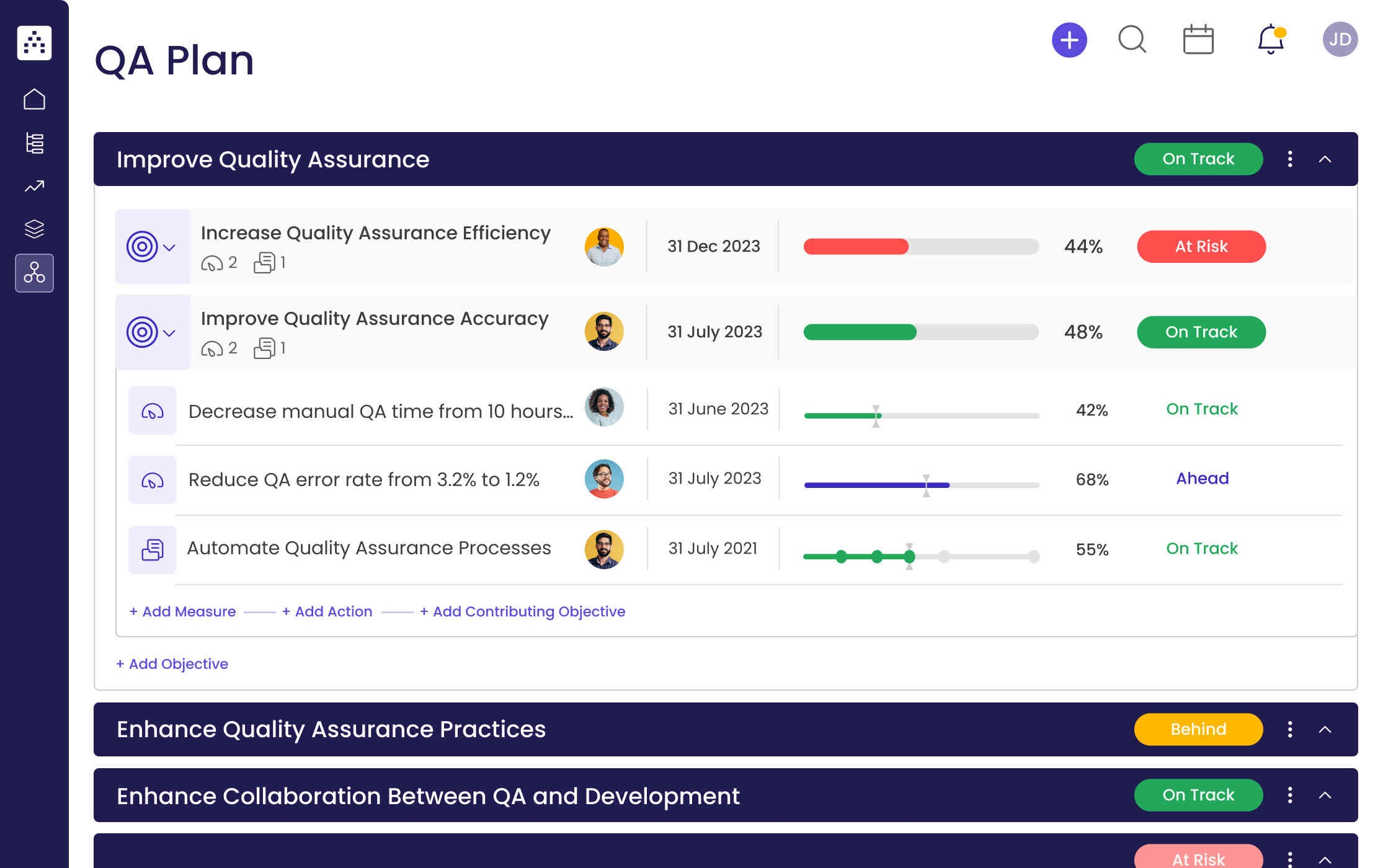
Task: Click the purple plus add button
Action: [x=1069, y=40]
